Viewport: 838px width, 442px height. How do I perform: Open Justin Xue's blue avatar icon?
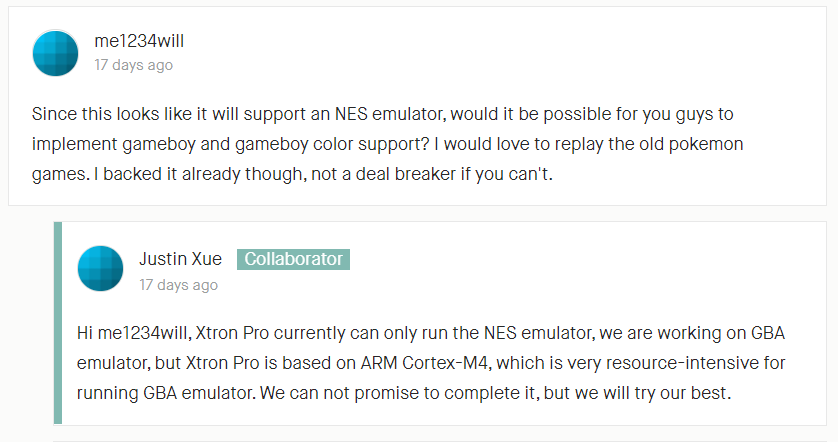[x=100, y=268]
